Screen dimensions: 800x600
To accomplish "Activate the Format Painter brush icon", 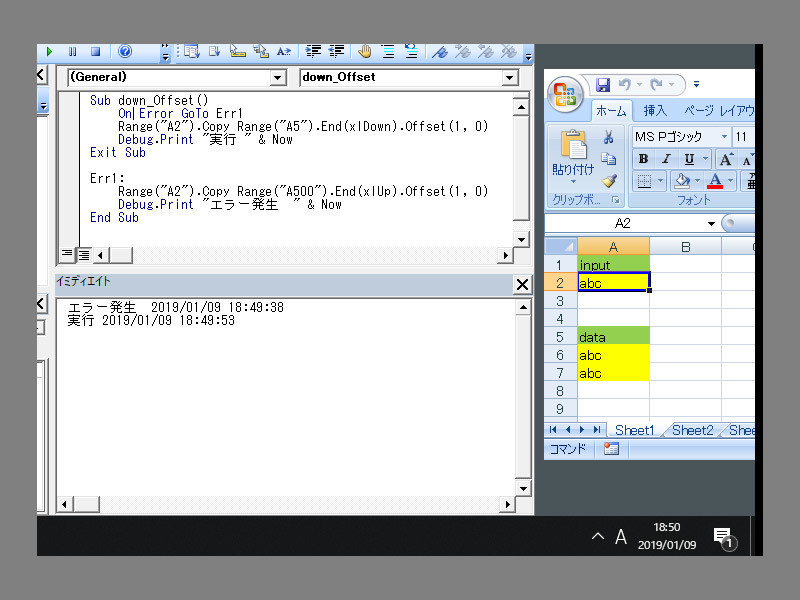I will coord(609,181).
